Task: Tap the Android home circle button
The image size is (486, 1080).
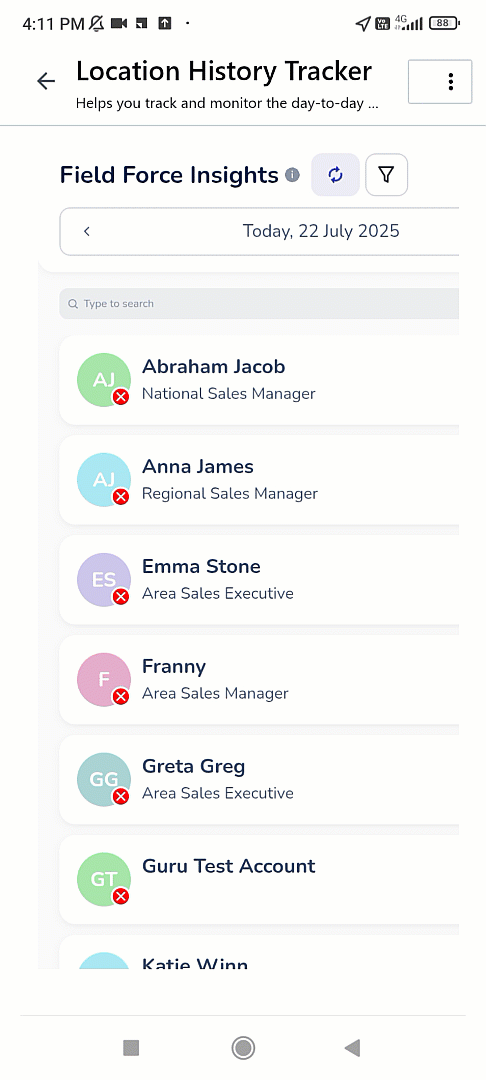Action: [x=243, y=1048]
